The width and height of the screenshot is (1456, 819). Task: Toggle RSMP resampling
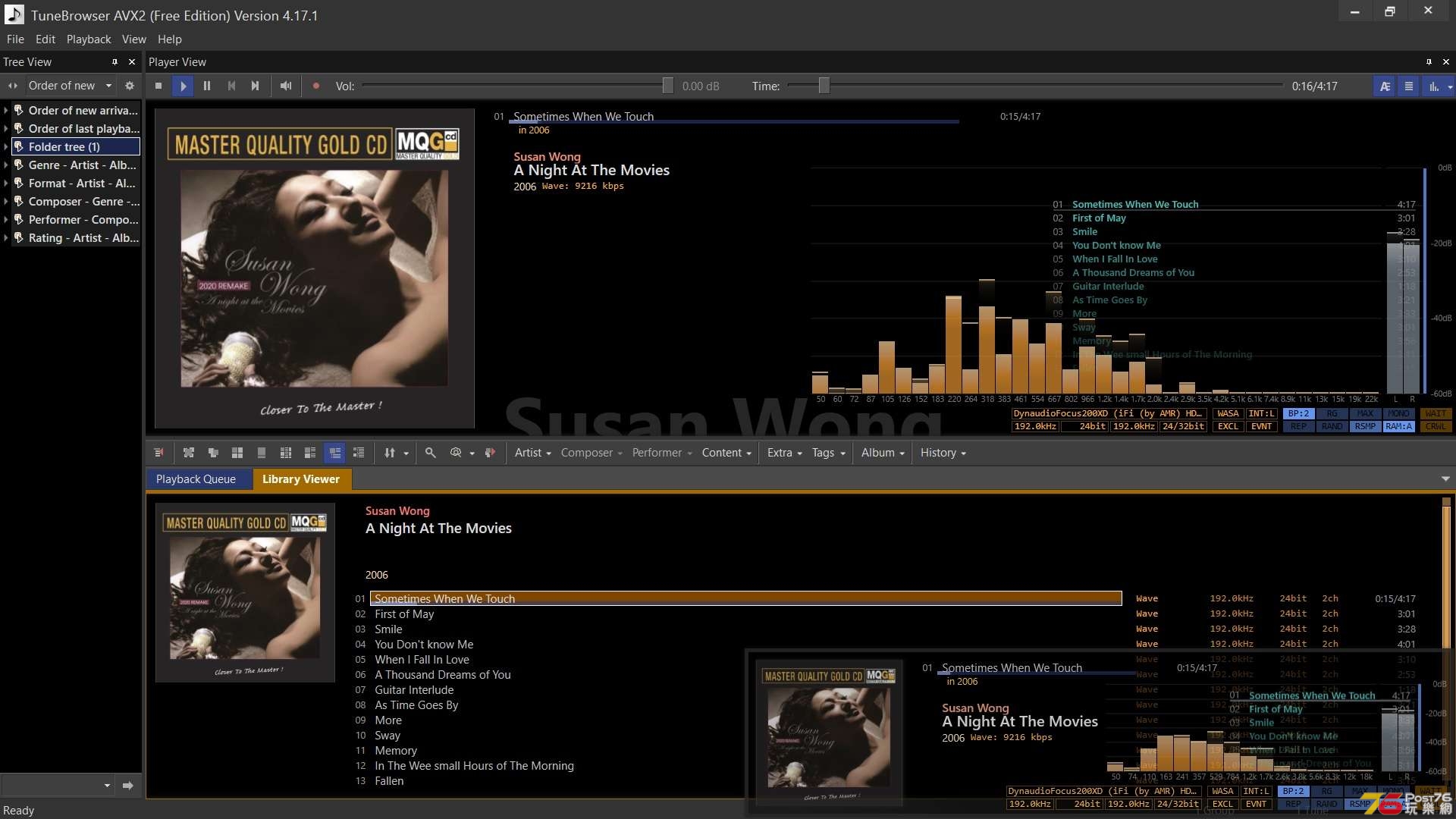1365,427
